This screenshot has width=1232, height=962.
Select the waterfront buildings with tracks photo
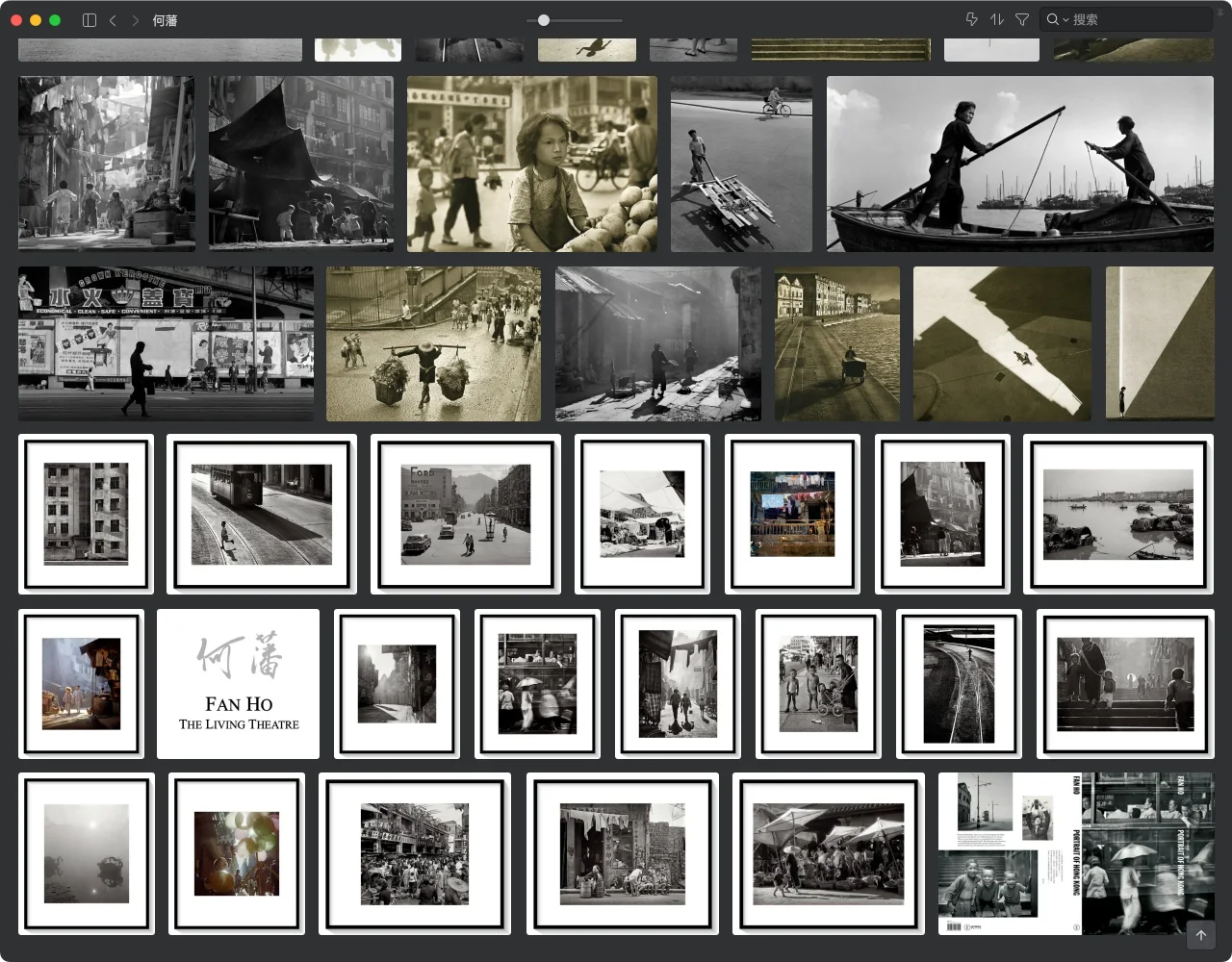point(837,343)
